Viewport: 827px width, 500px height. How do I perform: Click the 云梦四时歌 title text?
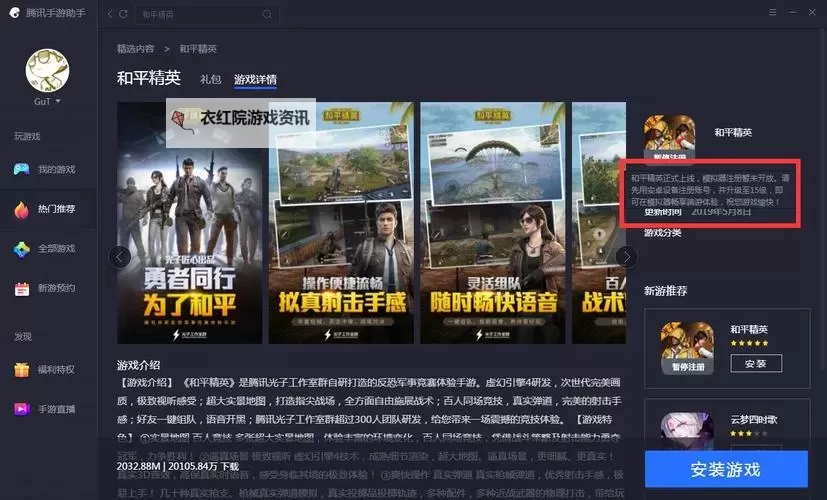pos(754,420)
